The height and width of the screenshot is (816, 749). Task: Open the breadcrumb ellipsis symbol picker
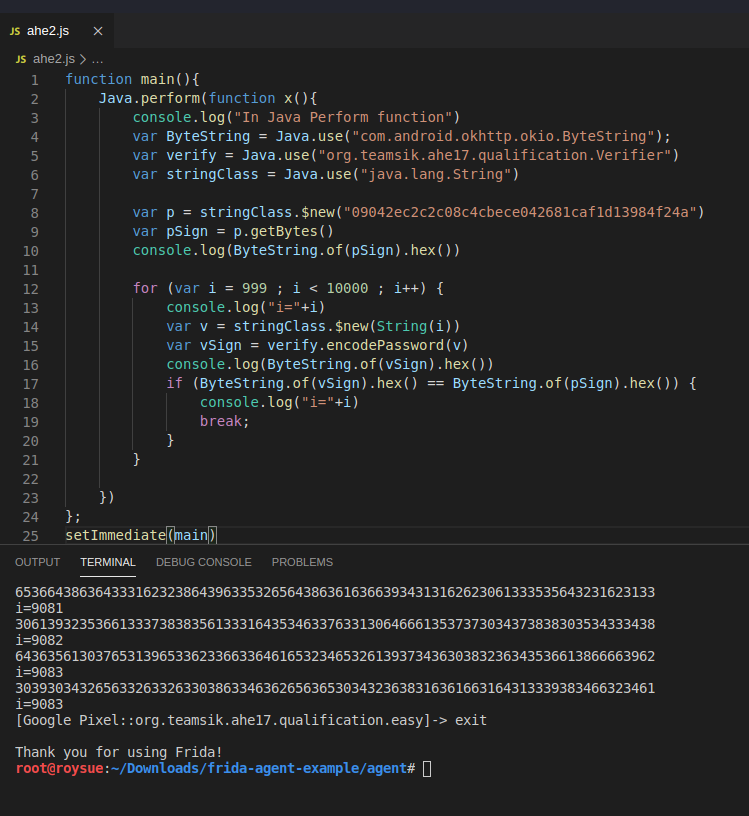click(x=97, y=59)
